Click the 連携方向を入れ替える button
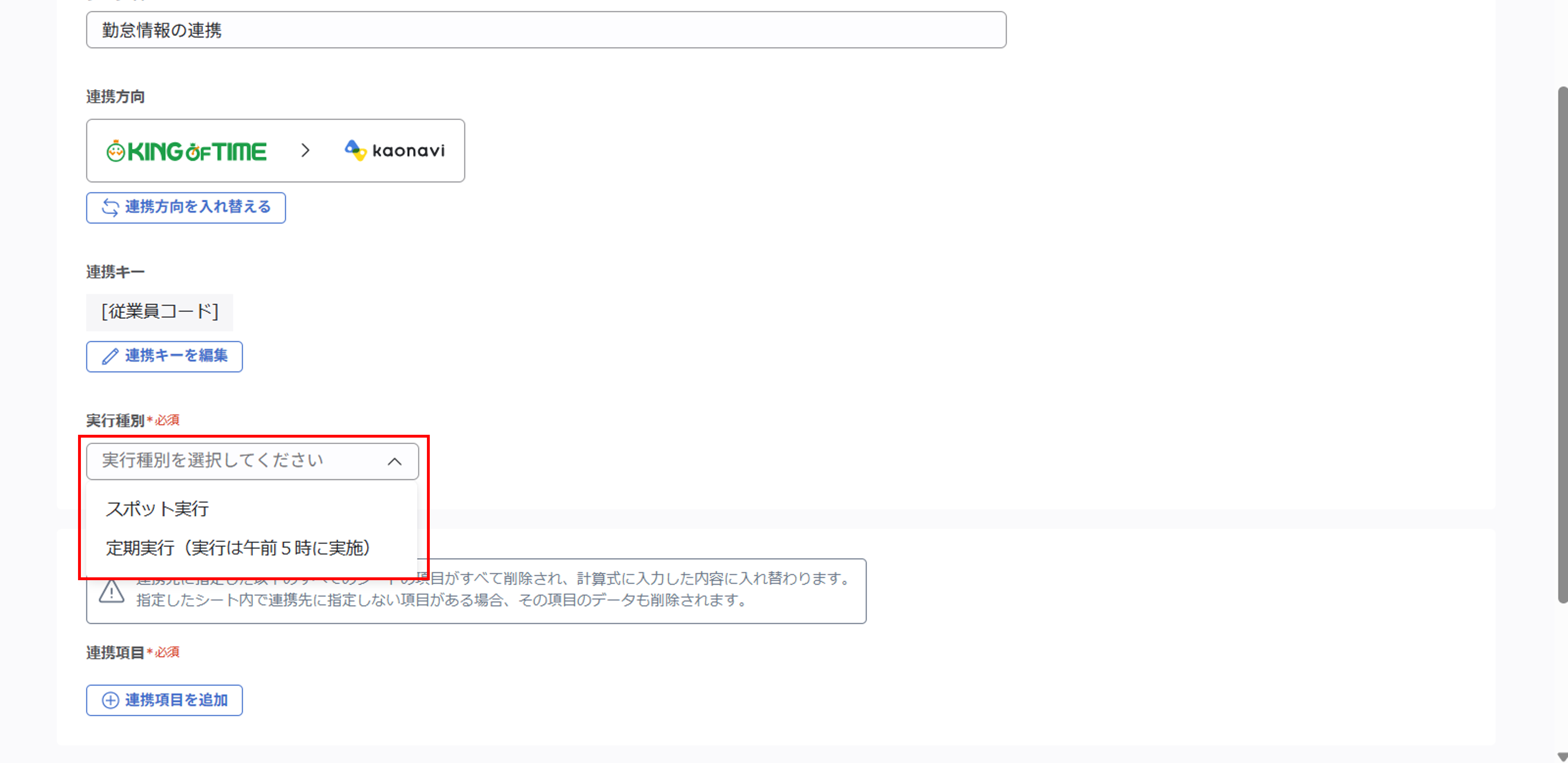The width and height of the screenshot is (1568, 763). click(x=186, y=208)
